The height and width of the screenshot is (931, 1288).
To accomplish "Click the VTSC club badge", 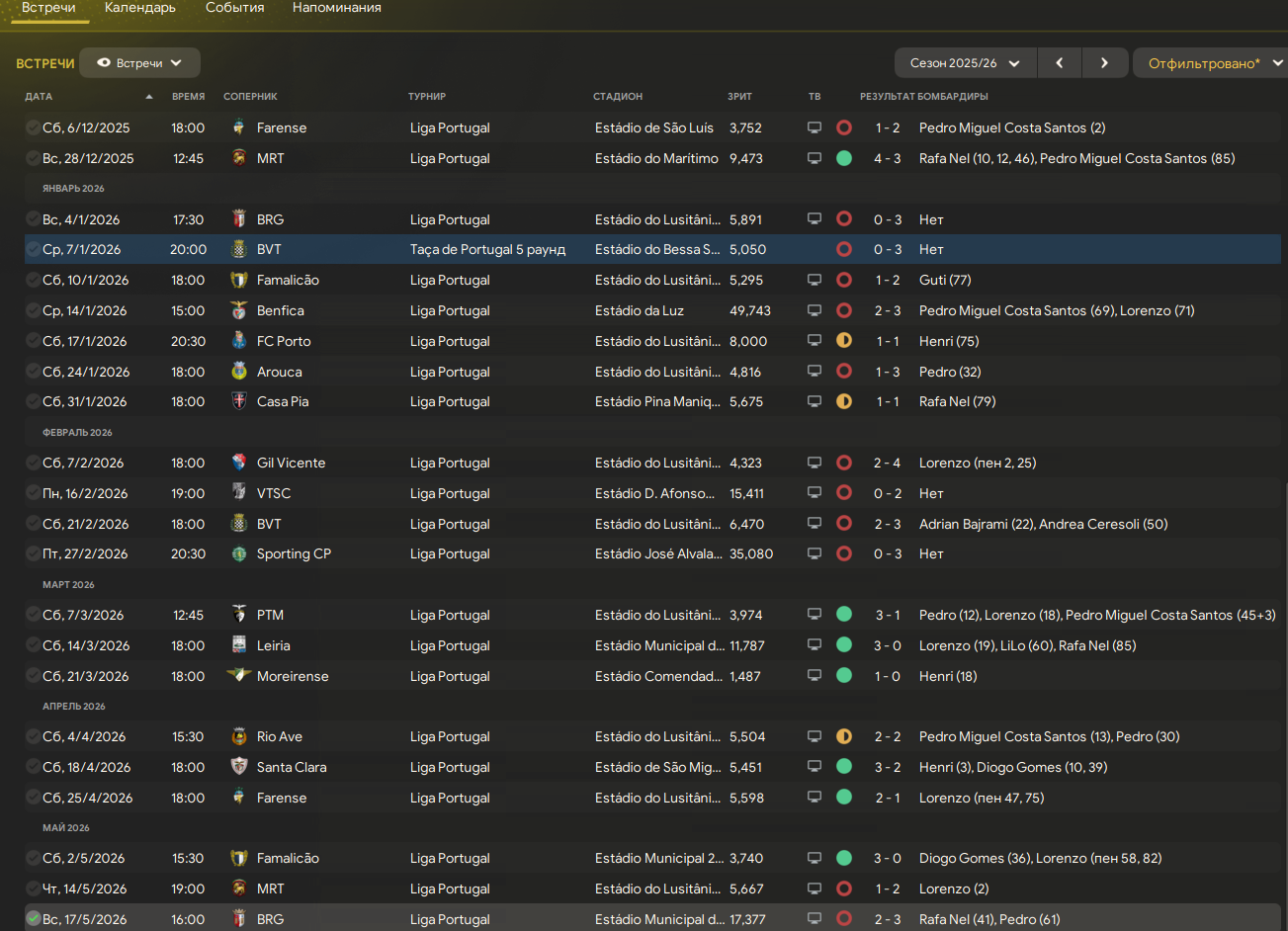I will pyautogui.click(x=238, y=493).
